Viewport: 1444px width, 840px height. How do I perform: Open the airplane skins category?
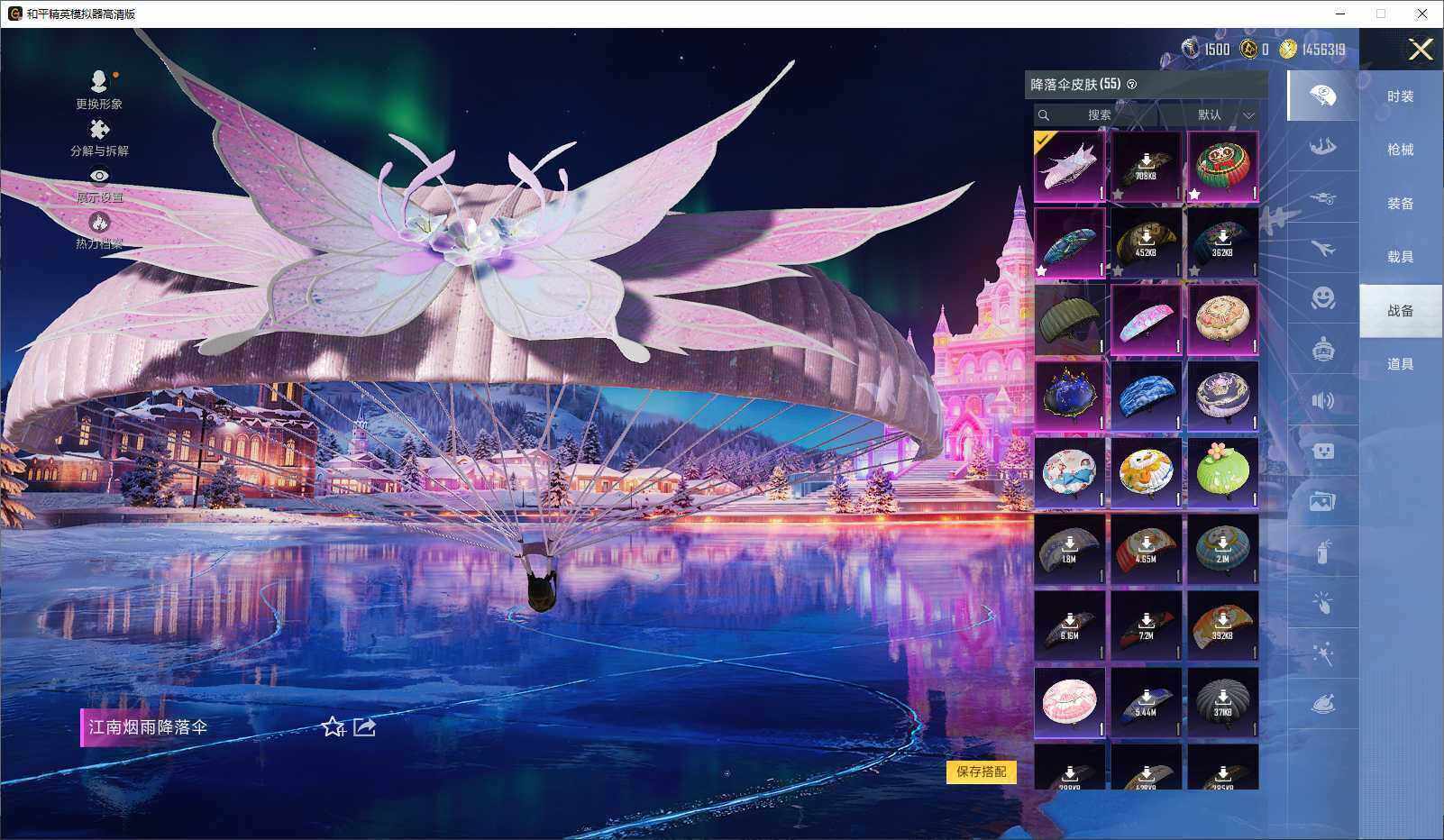(1322, 248)
